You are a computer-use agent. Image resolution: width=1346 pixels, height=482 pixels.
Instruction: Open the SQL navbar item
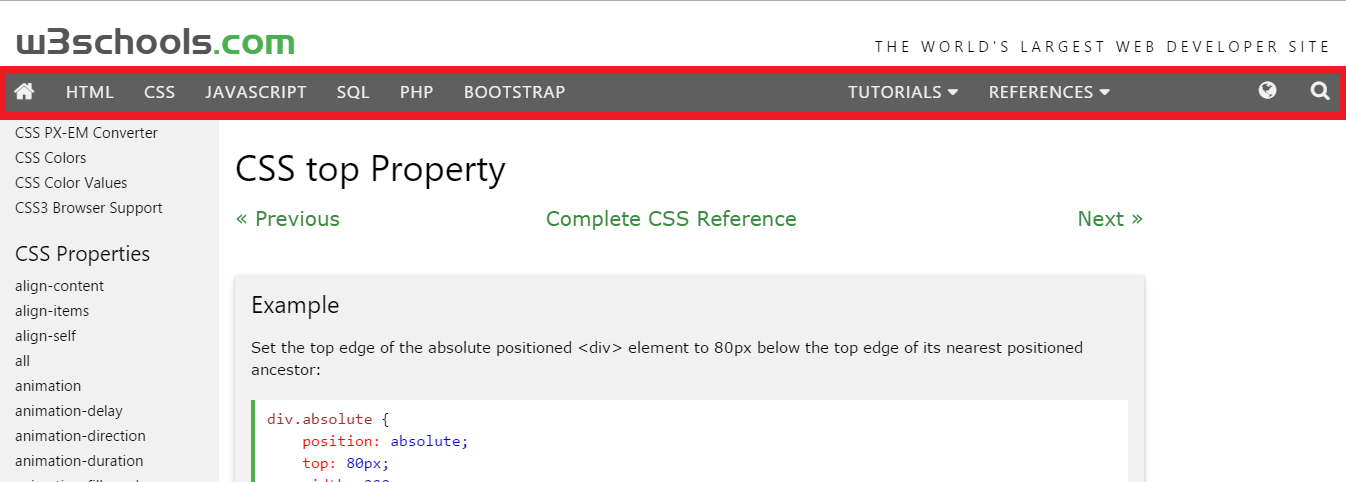[353, 92]
